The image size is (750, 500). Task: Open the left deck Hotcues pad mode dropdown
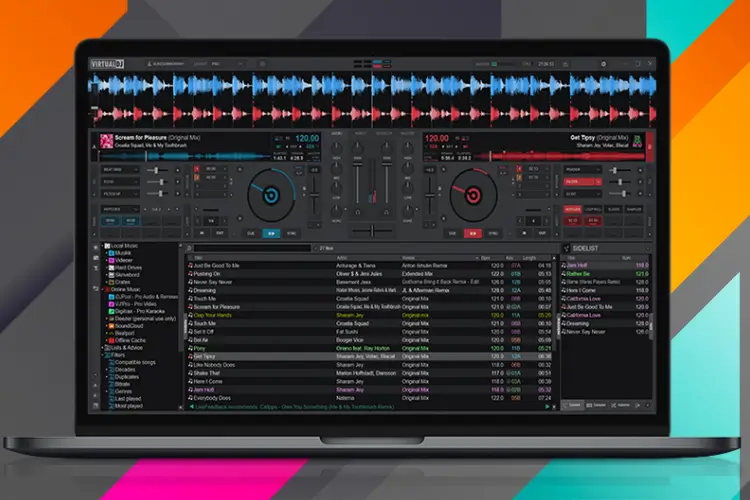pyautogui.click(x=120, y=209)
